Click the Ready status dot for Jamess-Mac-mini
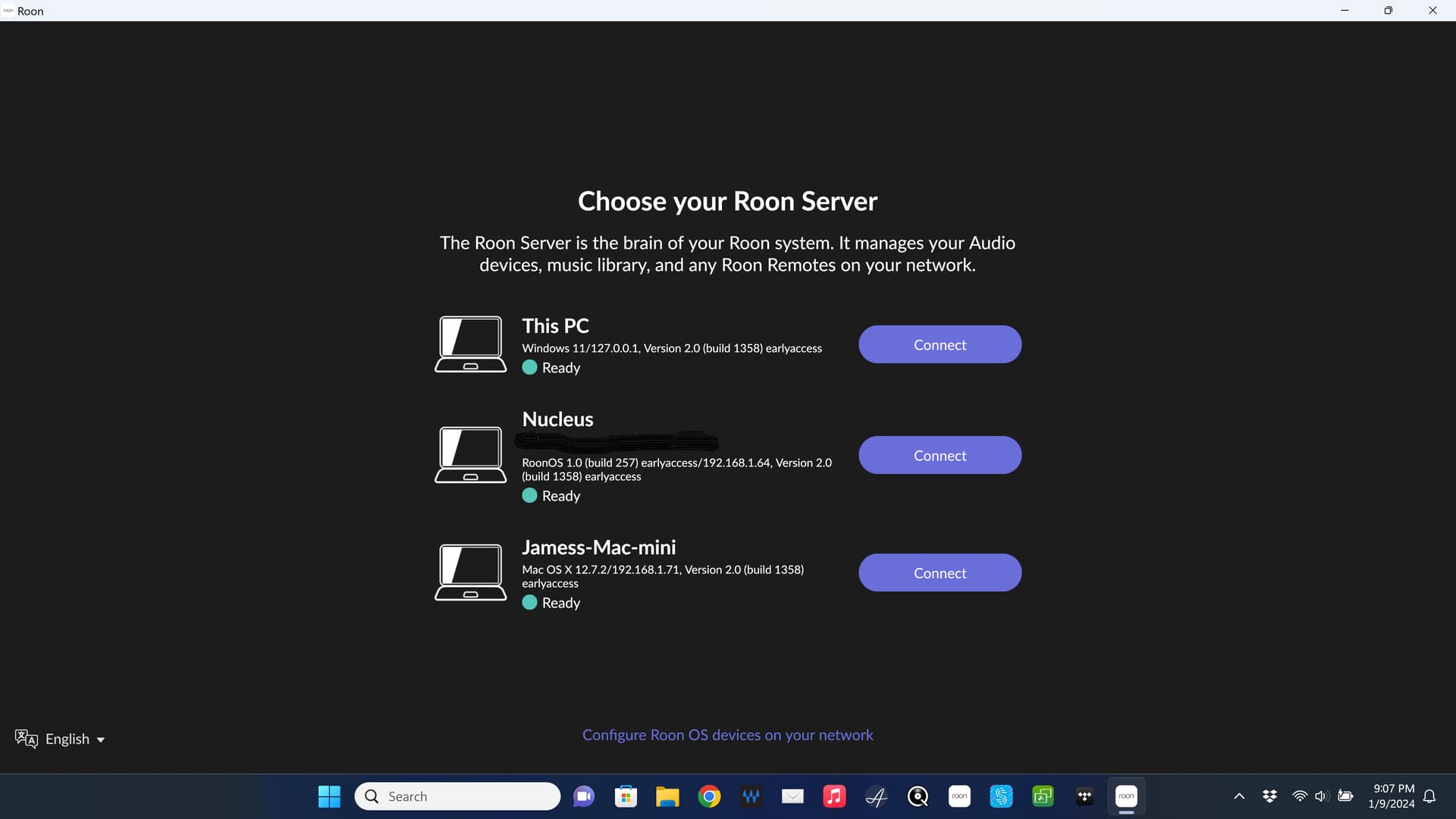 pos(529,602)
